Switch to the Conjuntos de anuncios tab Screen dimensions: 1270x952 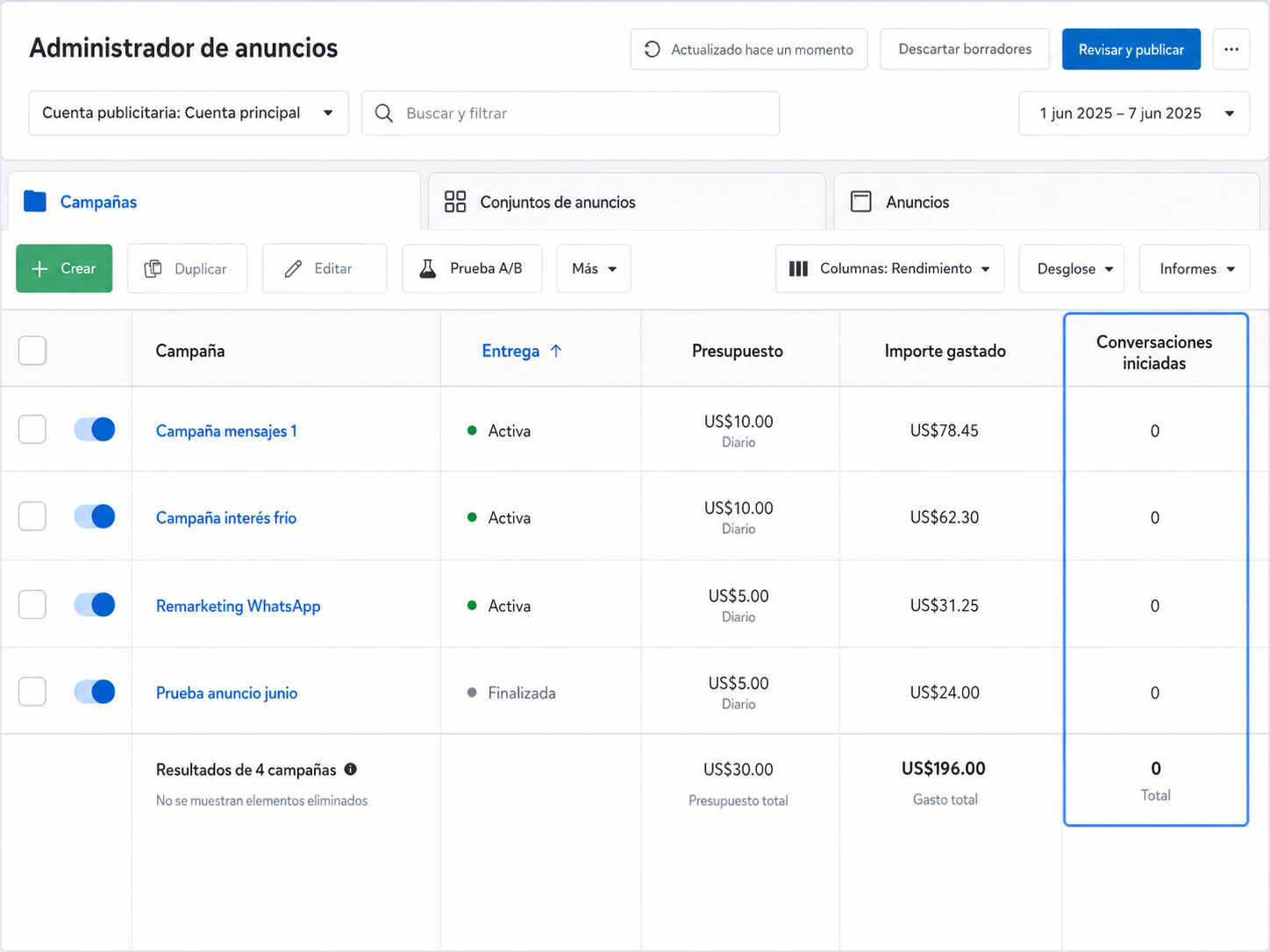tap(626, 202)
